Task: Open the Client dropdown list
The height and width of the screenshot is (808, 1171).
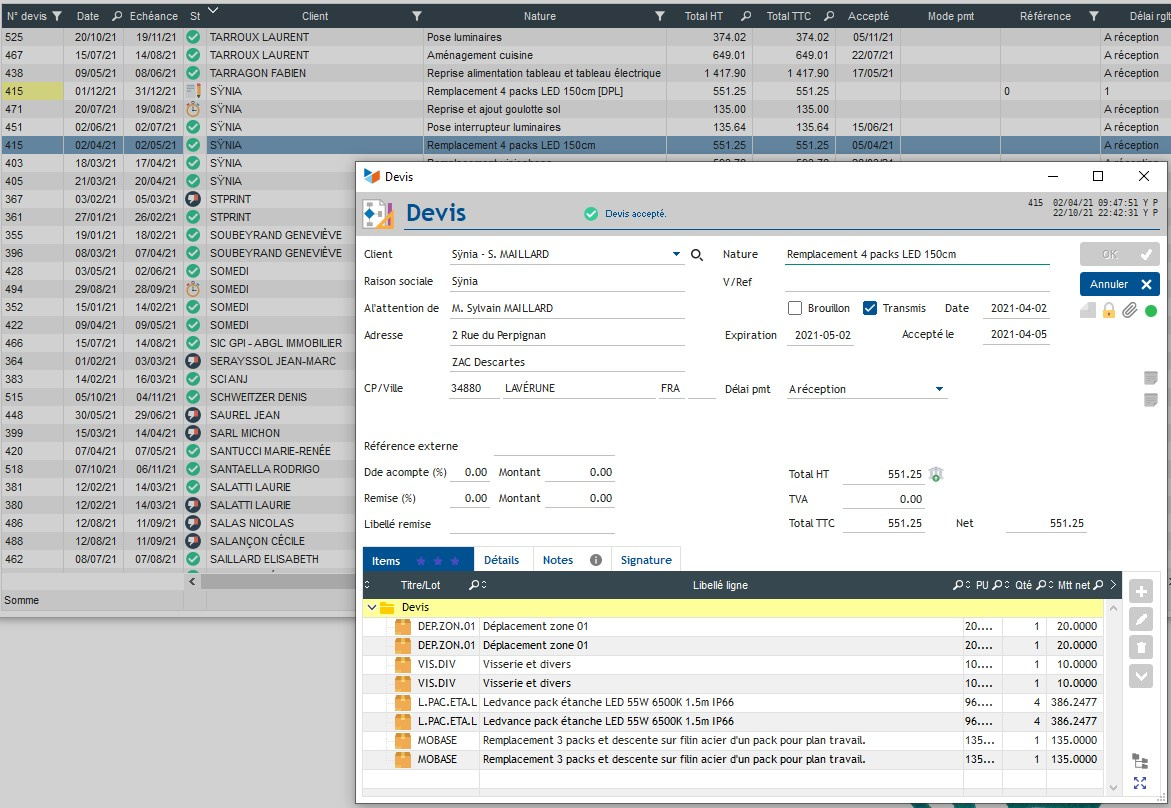Action: pyautogui.click(x=677, y=255)
